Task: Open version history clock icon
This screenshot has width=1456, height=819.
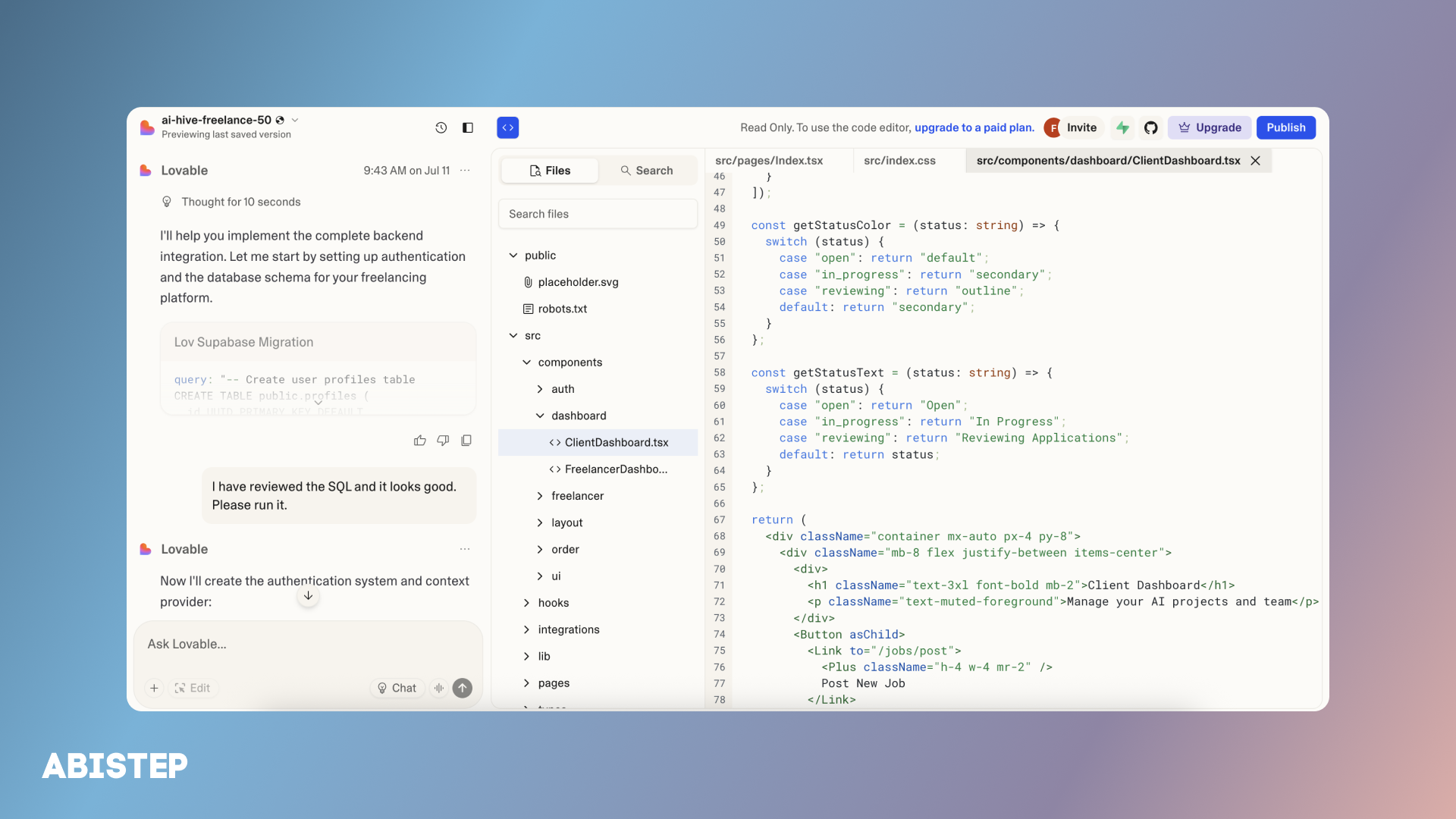Action: pyautogui.click(x=441, y=127)
